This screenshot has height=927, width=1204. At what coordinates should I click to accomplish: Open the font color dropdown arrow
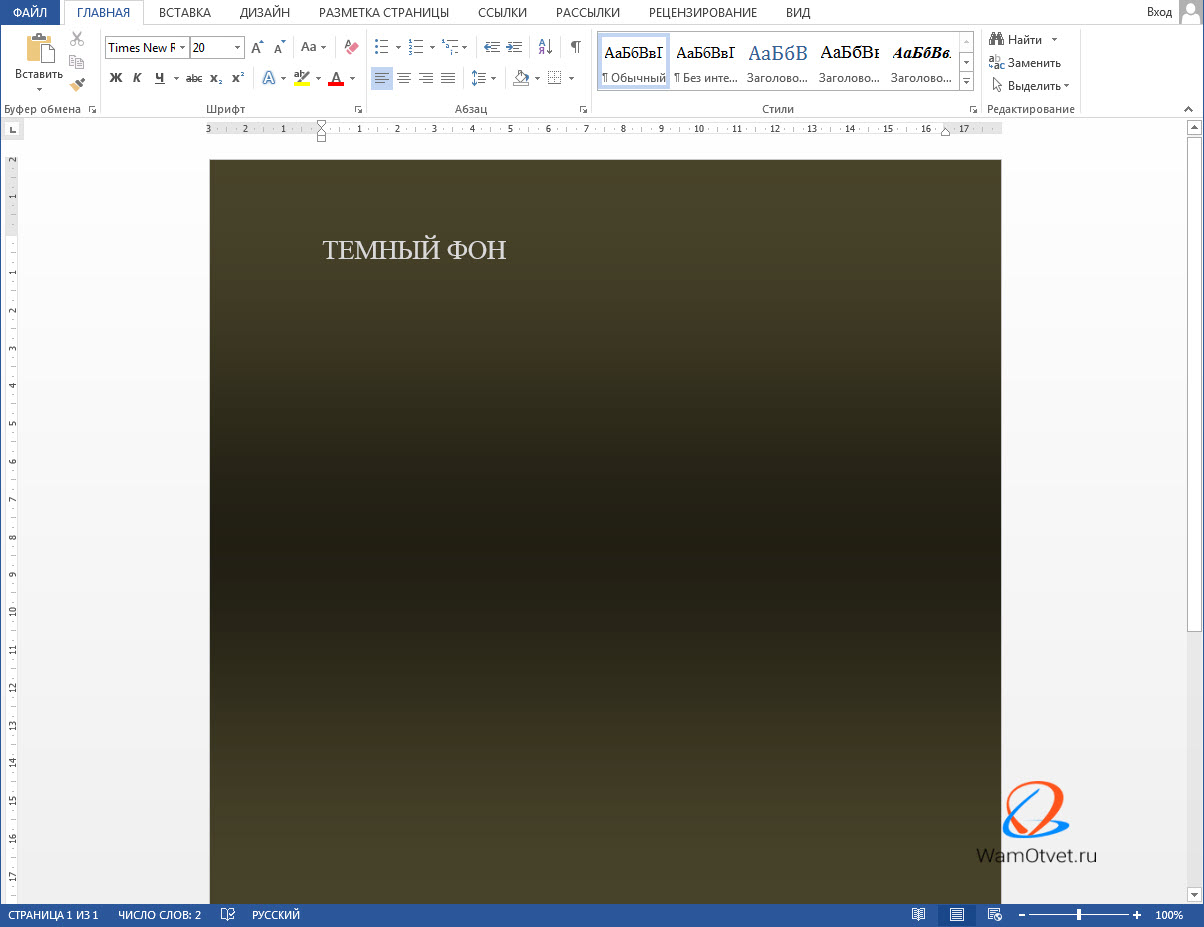(352, 78)
